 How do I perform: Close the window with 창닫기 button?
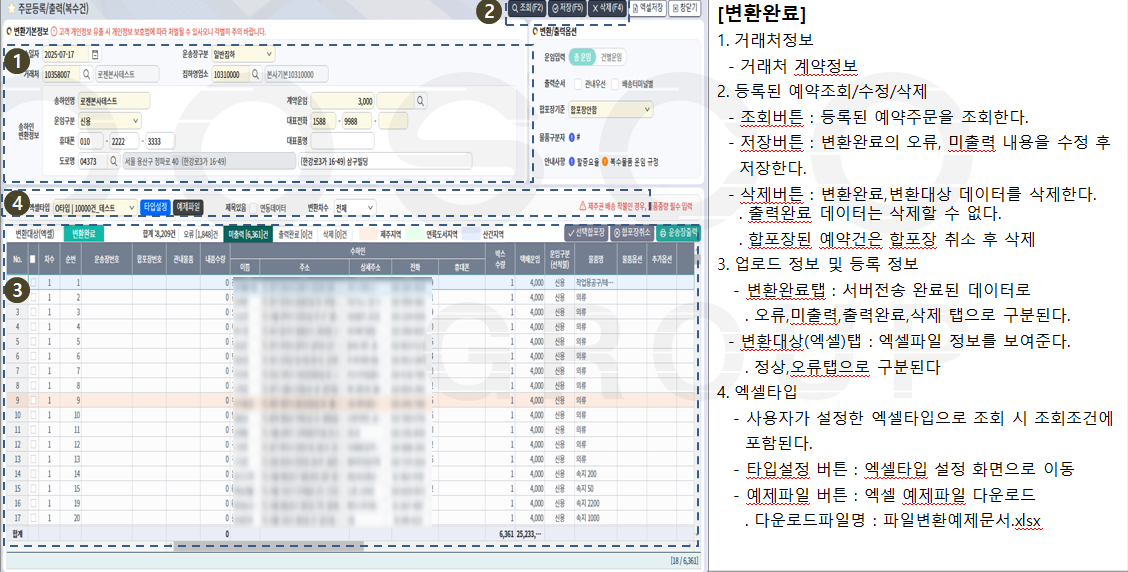coord(684,8)
